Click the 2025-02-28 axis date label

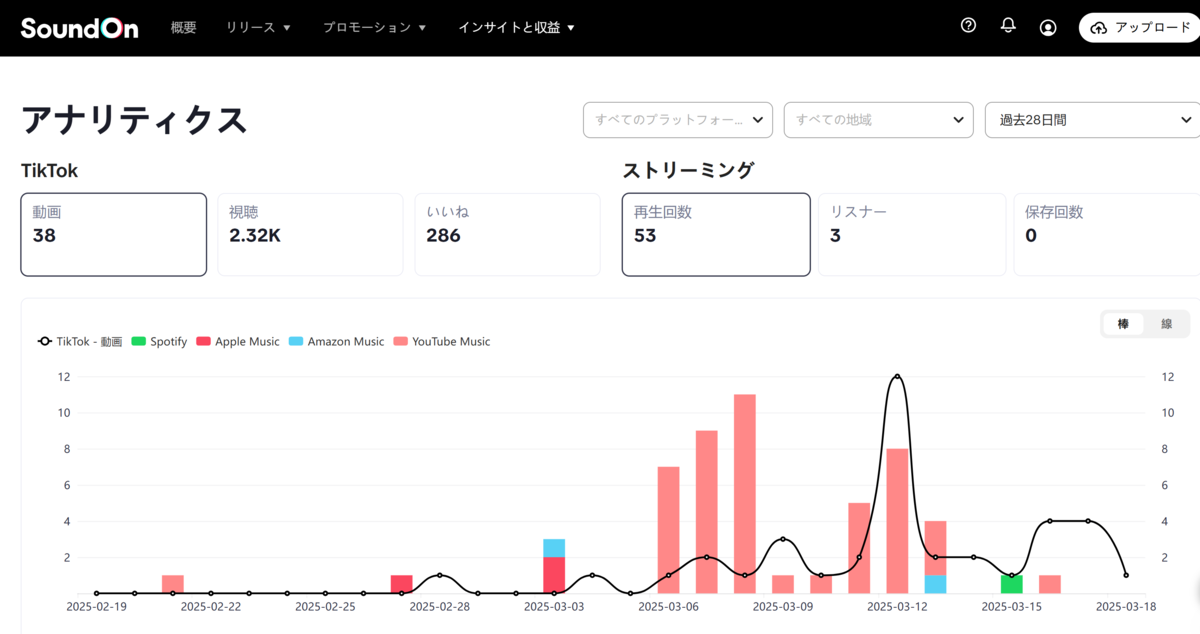click(x=440, y=606)
